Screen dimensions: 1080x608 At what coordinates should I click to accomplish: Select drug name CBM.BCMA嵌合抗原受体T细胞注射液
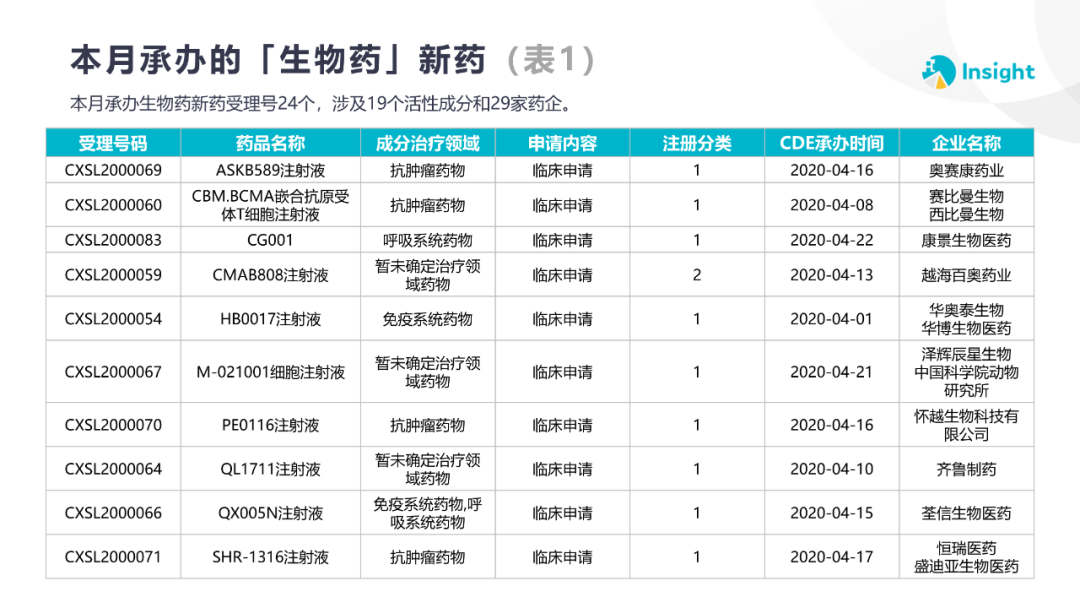270,205
